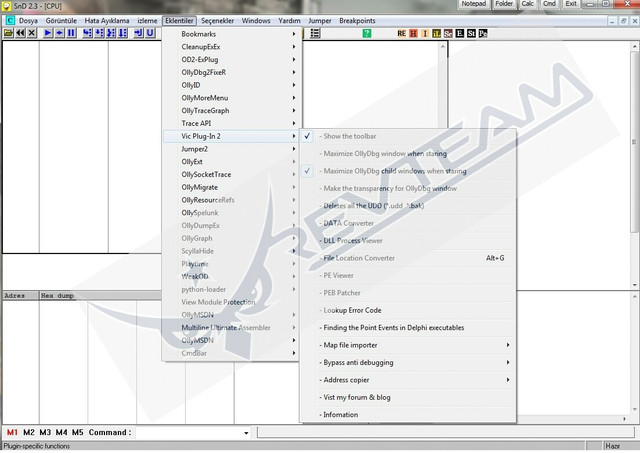Click the Close program X toolbar icon
640x453 pixels.
point(32,33)
